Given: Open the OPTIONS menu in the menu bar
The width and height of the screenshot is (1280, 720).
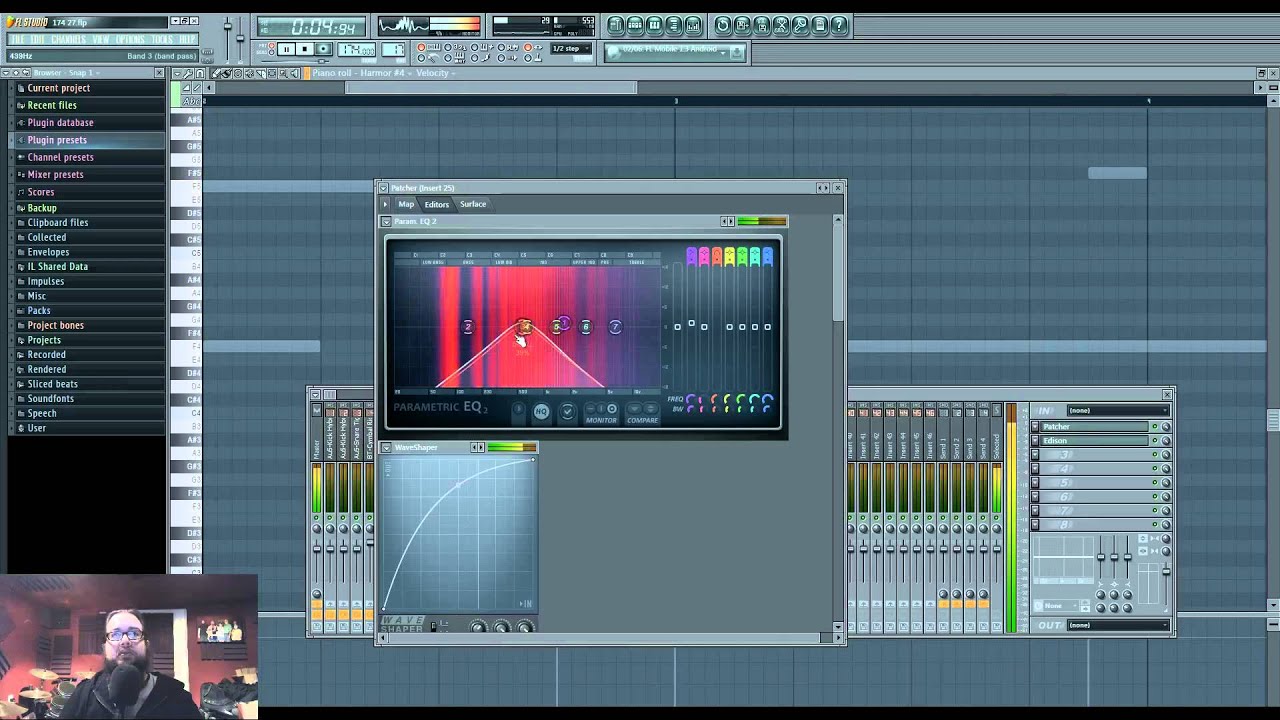Looking at the screenshot, I should (130, 39).
